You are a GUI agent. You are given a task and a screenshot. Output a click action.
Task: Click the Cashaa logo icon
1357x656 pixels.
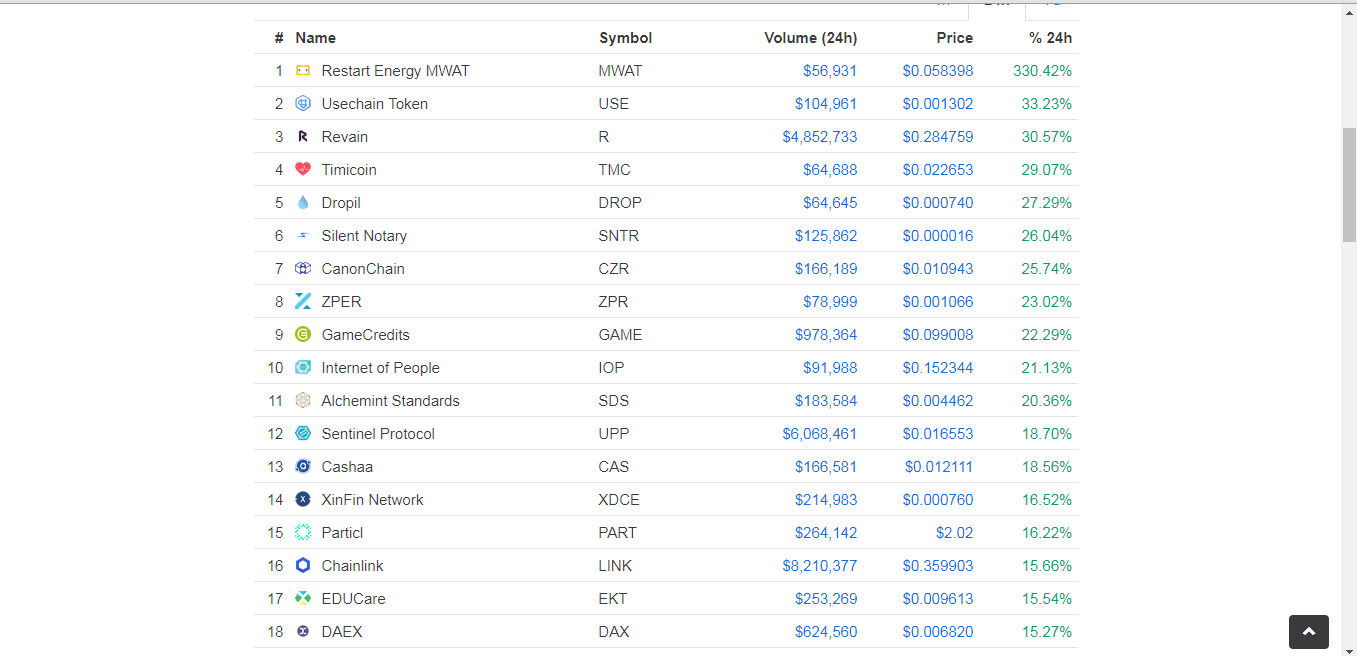click(303, 467)
